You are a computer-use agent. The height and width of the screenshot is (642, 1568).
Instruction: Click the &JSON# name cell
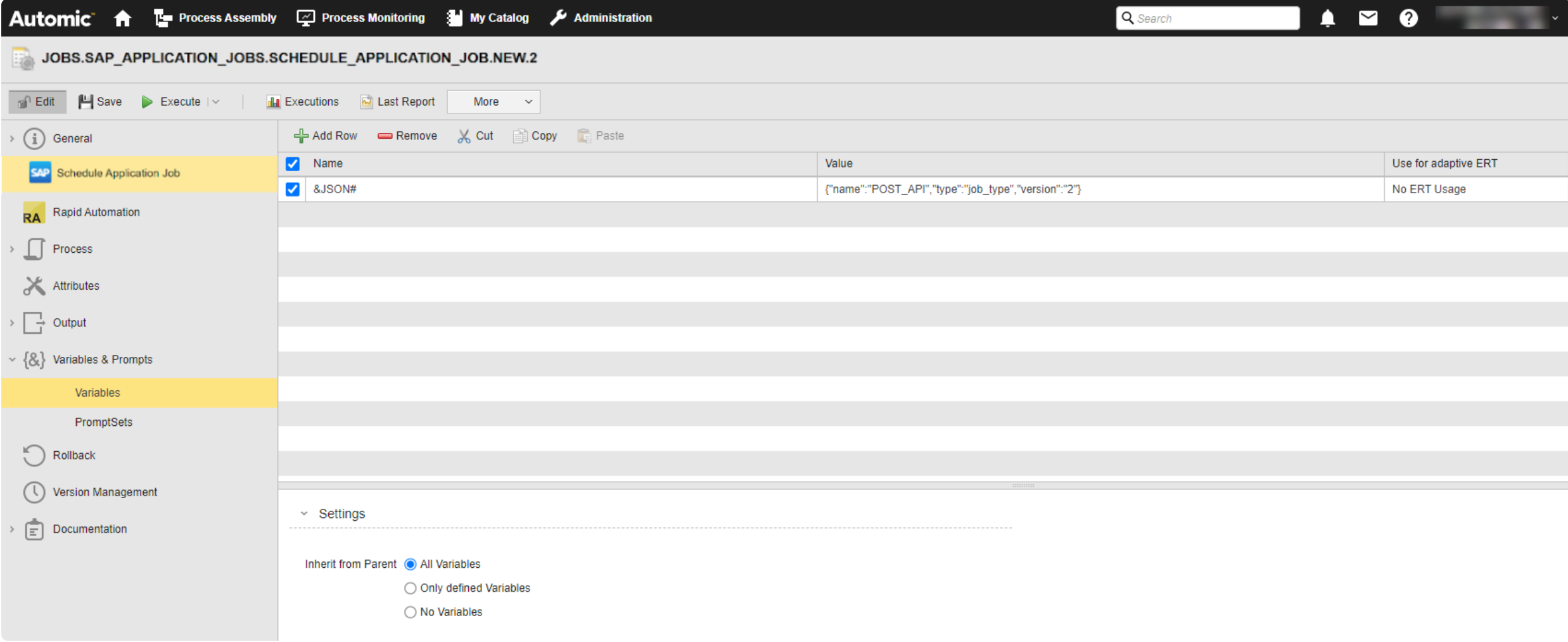coord(561,189)
